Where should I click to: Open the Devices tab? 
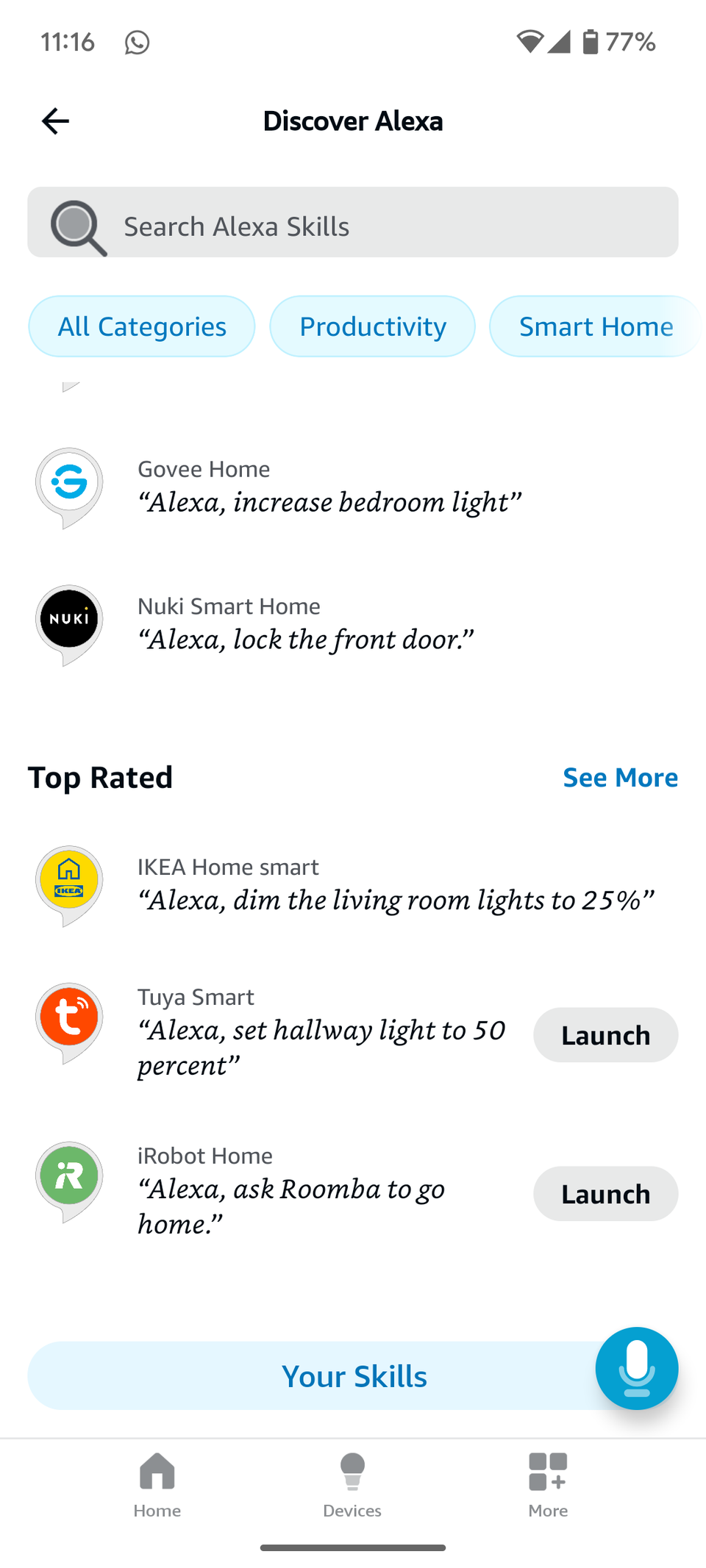(352, 1485)
